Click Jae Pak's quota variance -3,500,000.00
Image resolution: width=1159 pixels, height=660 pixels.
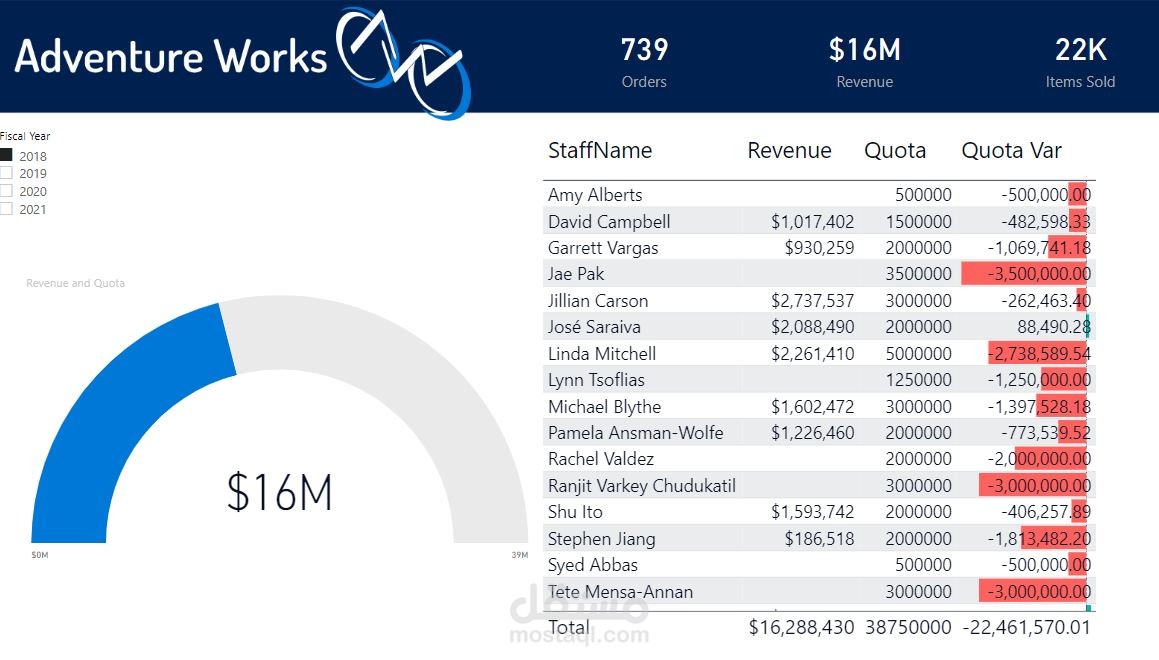coord(1039,273)
